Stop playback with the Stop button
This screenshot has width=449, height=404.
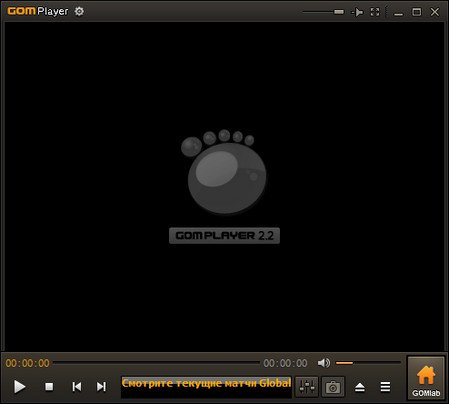point(49,387)
